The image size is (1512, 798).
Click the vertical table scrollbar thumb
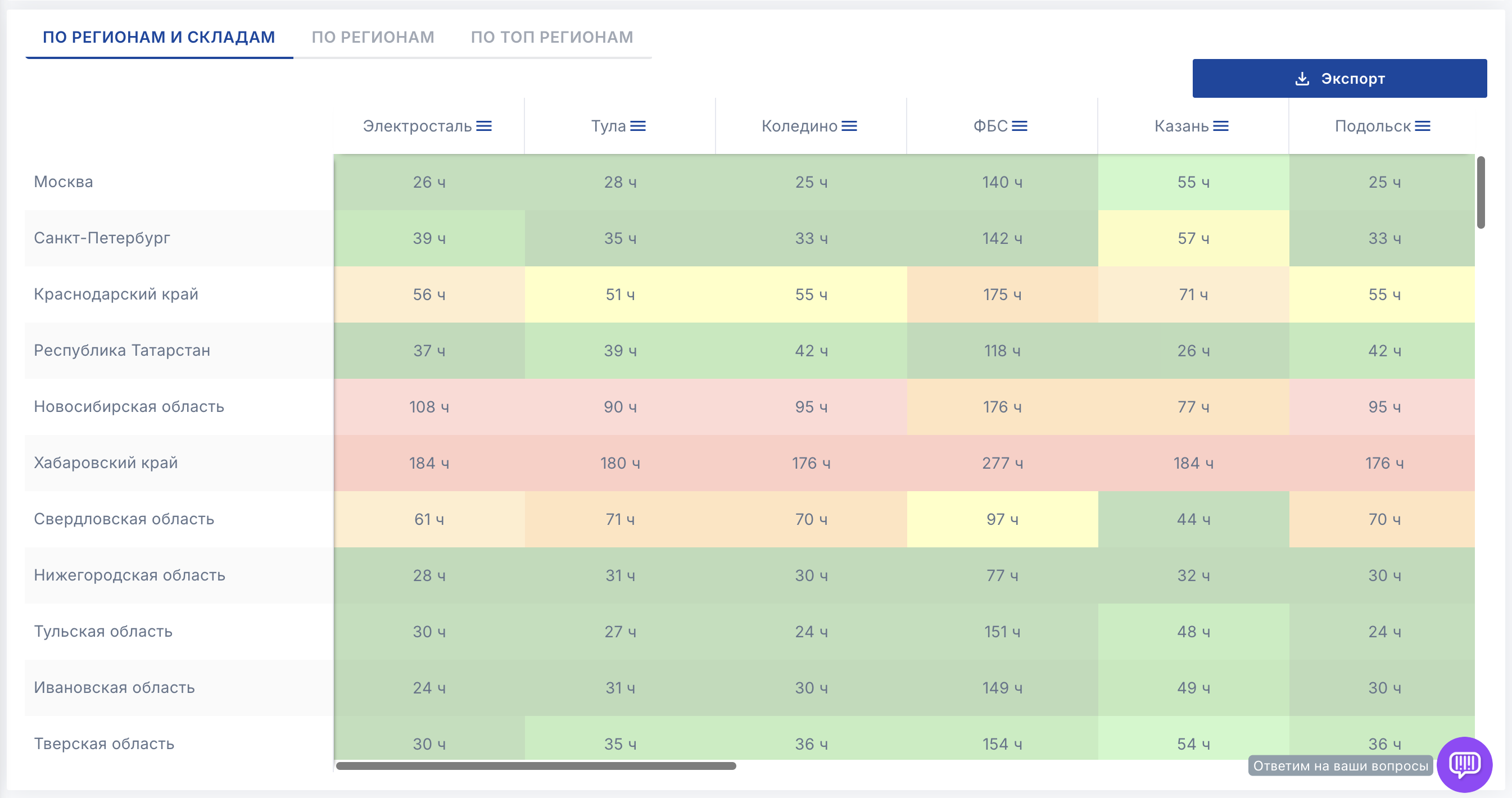pyautogui.click(x=1481, y=192)
